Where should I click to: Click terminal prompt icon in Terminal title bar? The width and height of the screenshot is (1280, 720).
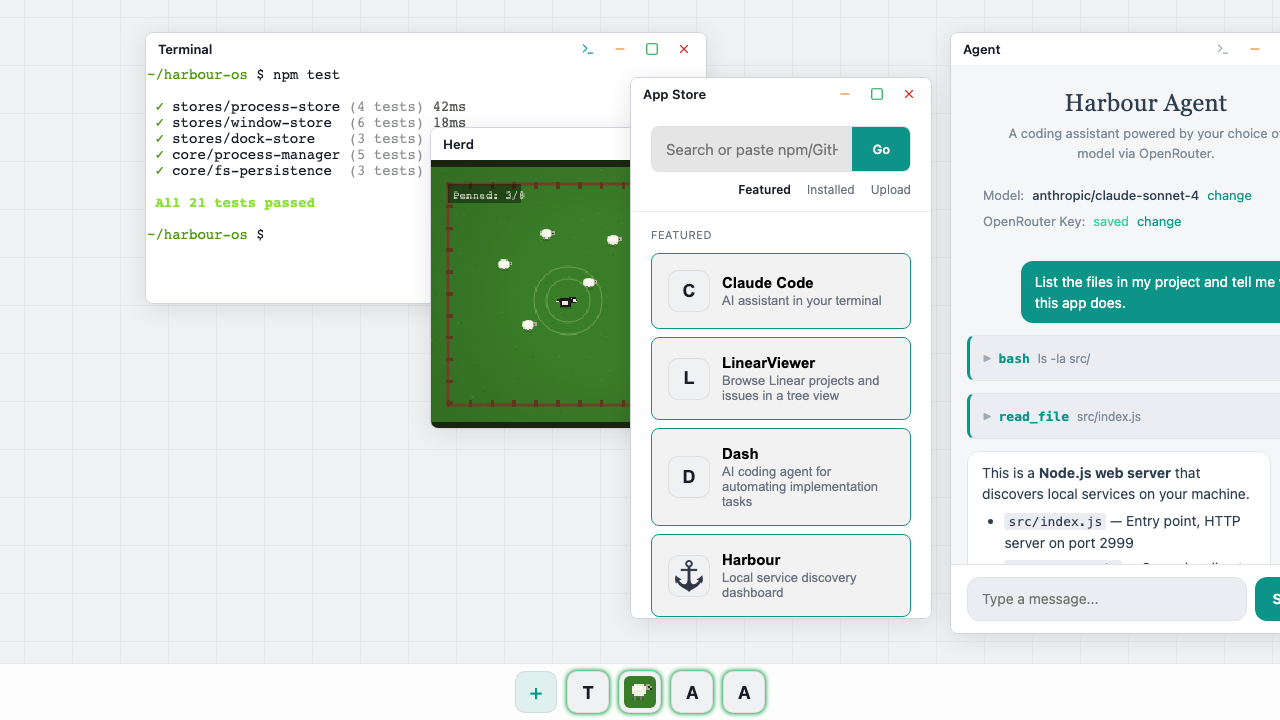point(588,49)
